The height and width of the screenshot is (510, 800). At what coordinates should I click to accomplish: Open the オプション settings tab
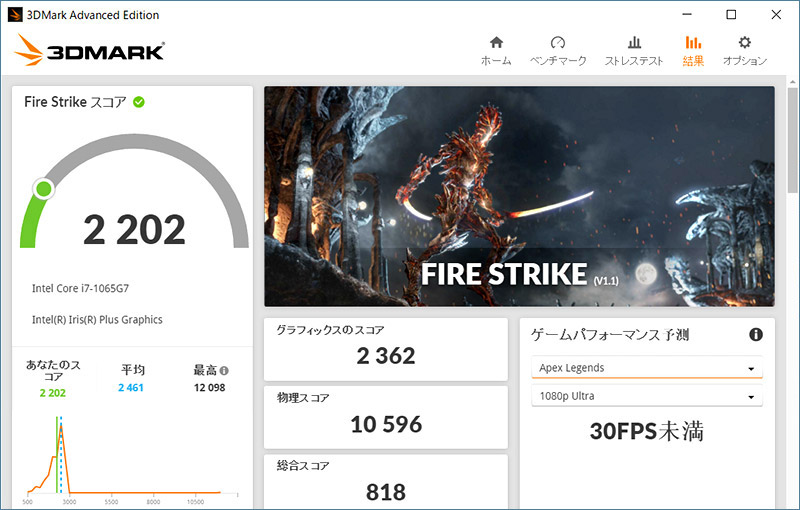point(744,51)
